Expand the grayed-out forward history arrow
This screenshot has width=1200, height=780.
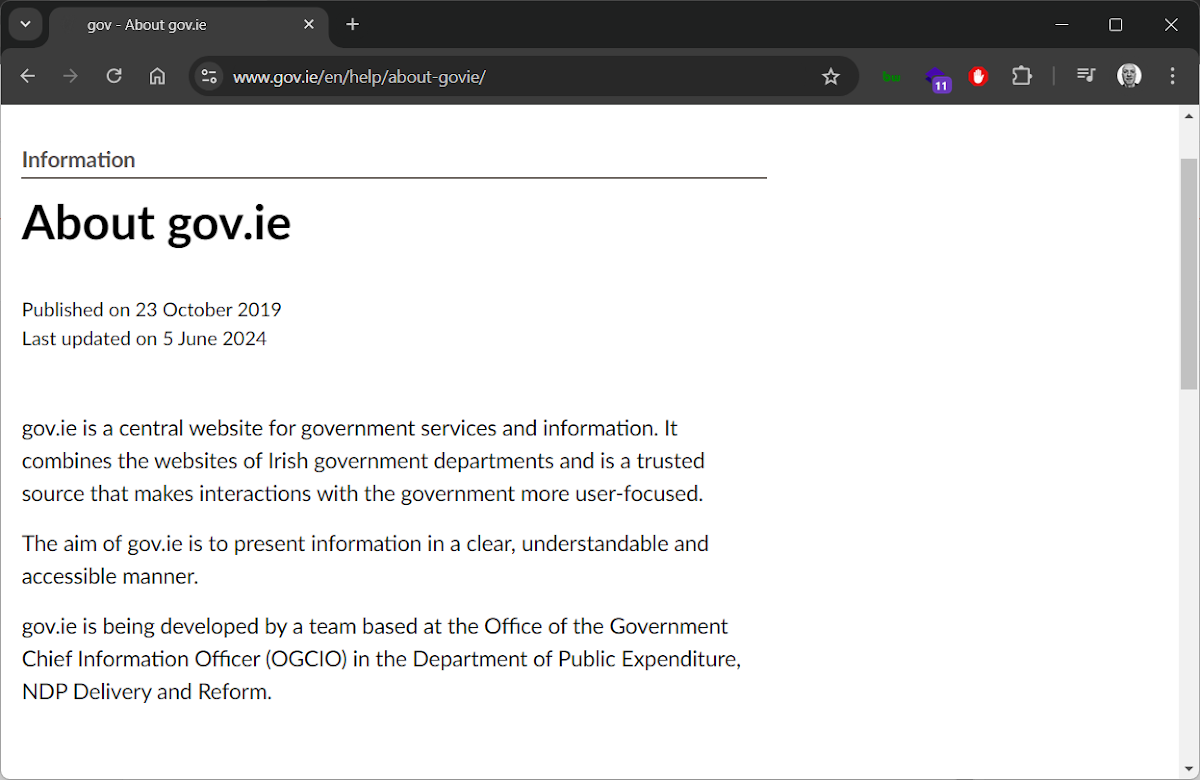[x=70, y=75]
